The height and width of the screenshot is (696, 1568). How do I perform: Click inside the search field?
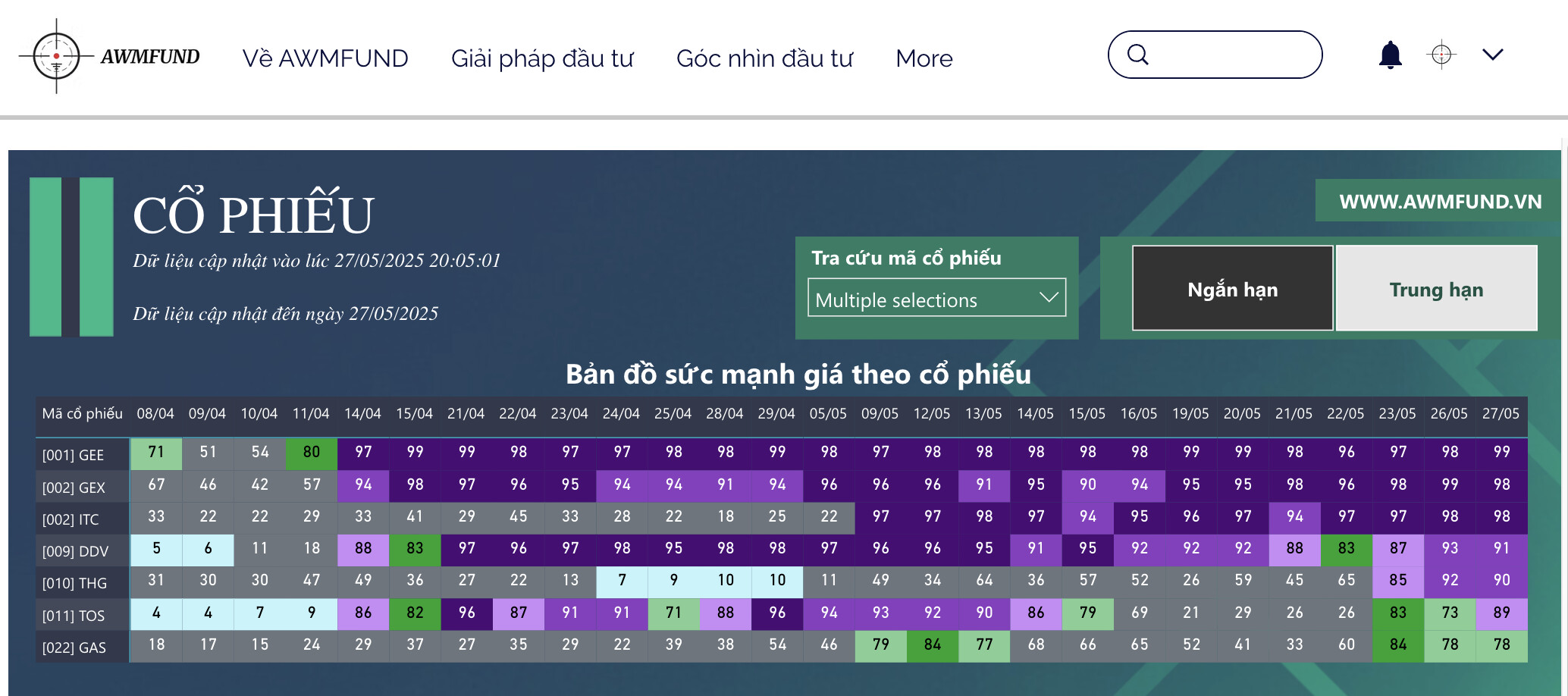click(x=1232, y=55)
